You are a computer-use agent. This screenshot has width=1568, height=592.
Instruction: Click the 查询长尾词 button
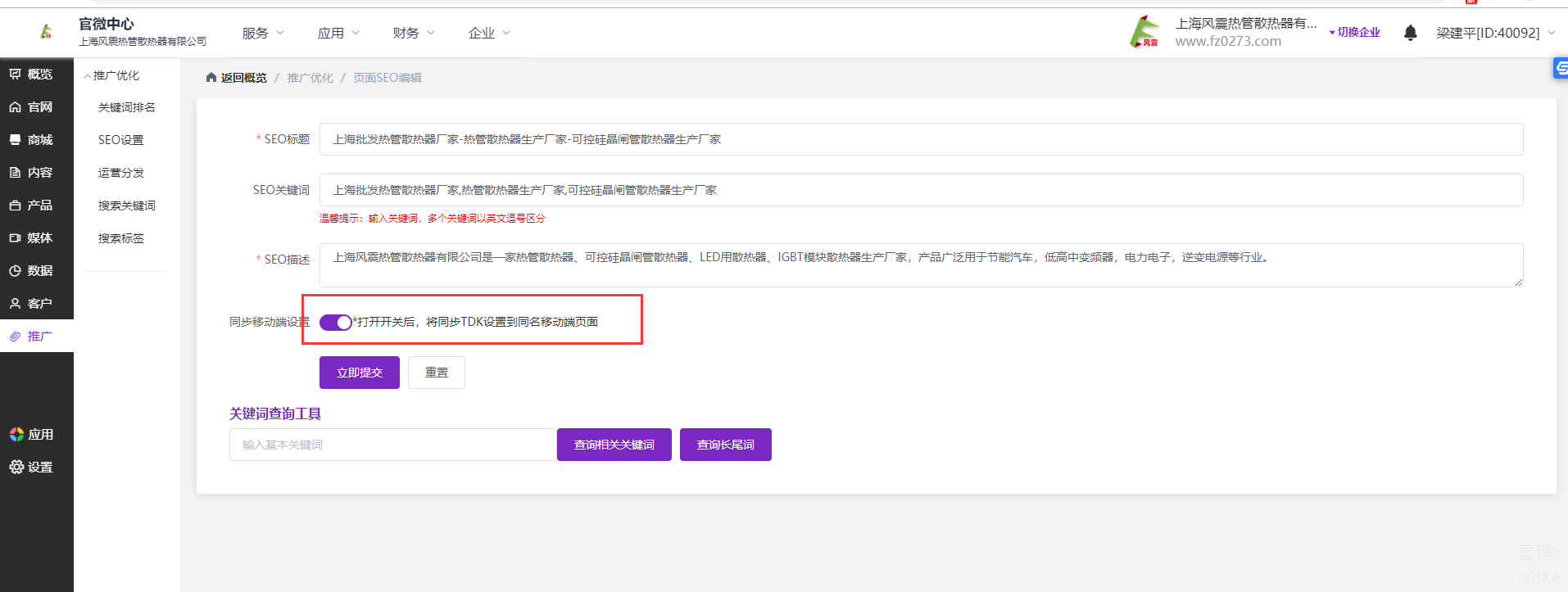[725, 445]
